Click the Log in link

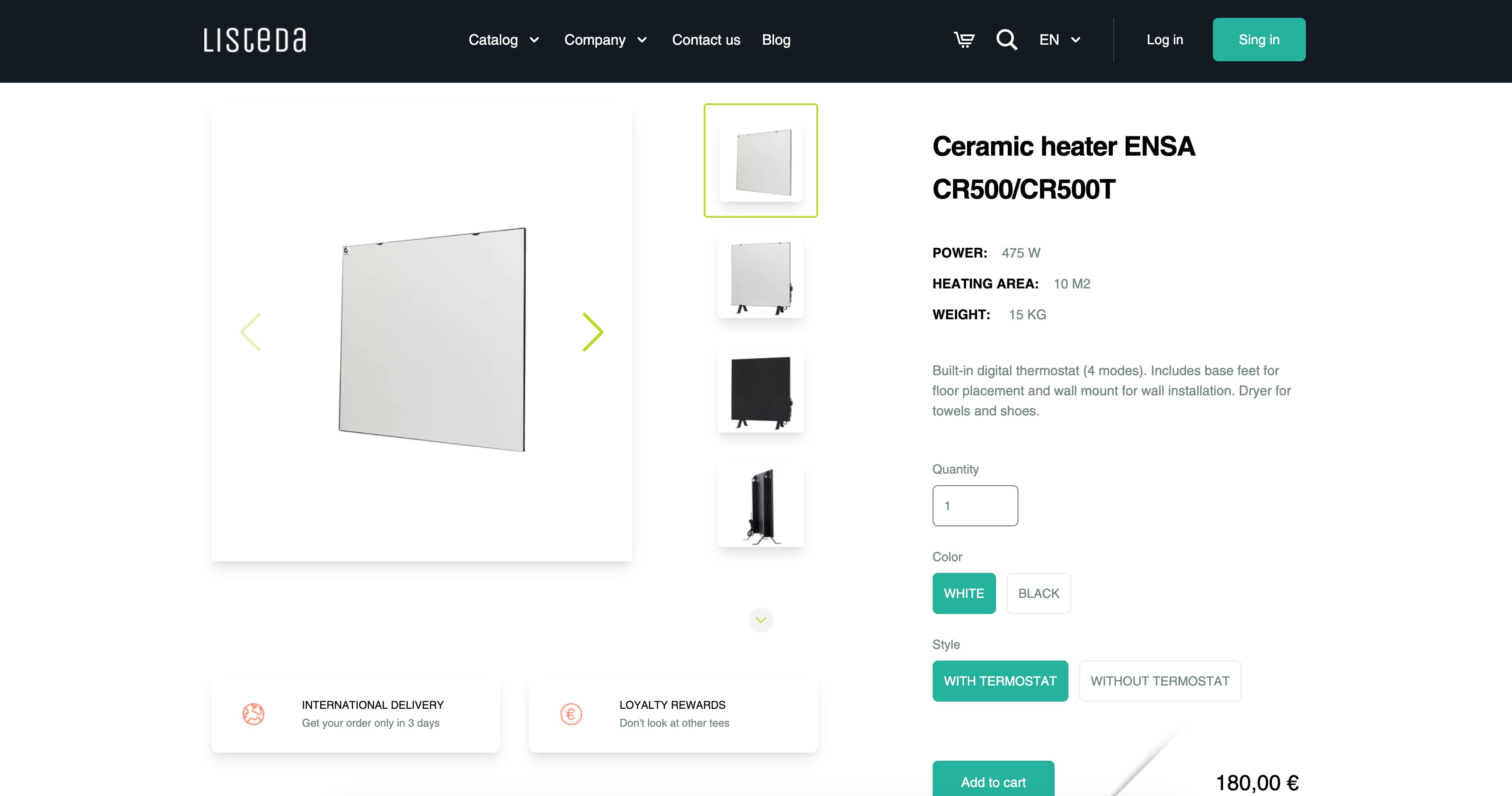point(1165,40)
